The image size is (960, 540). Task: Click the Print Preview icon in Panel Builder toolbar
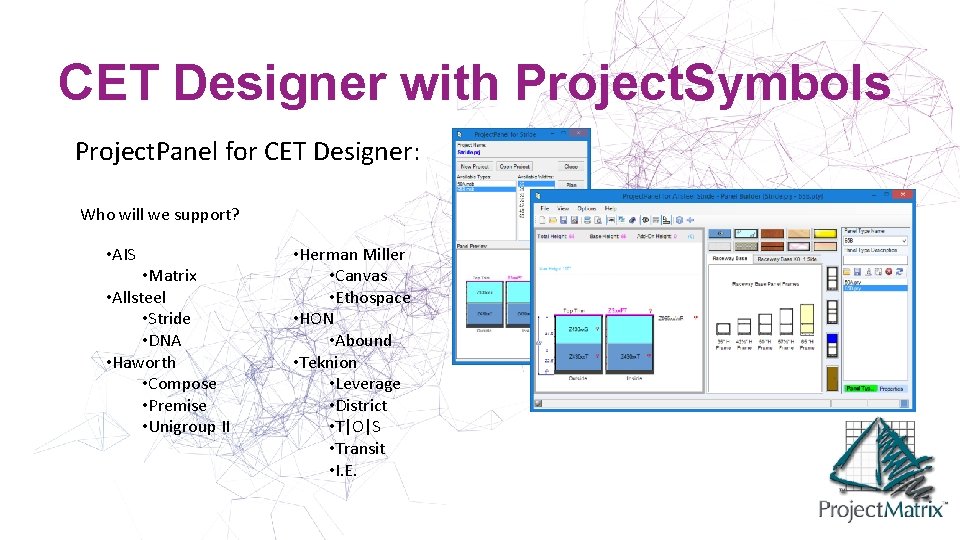(598, 220)
